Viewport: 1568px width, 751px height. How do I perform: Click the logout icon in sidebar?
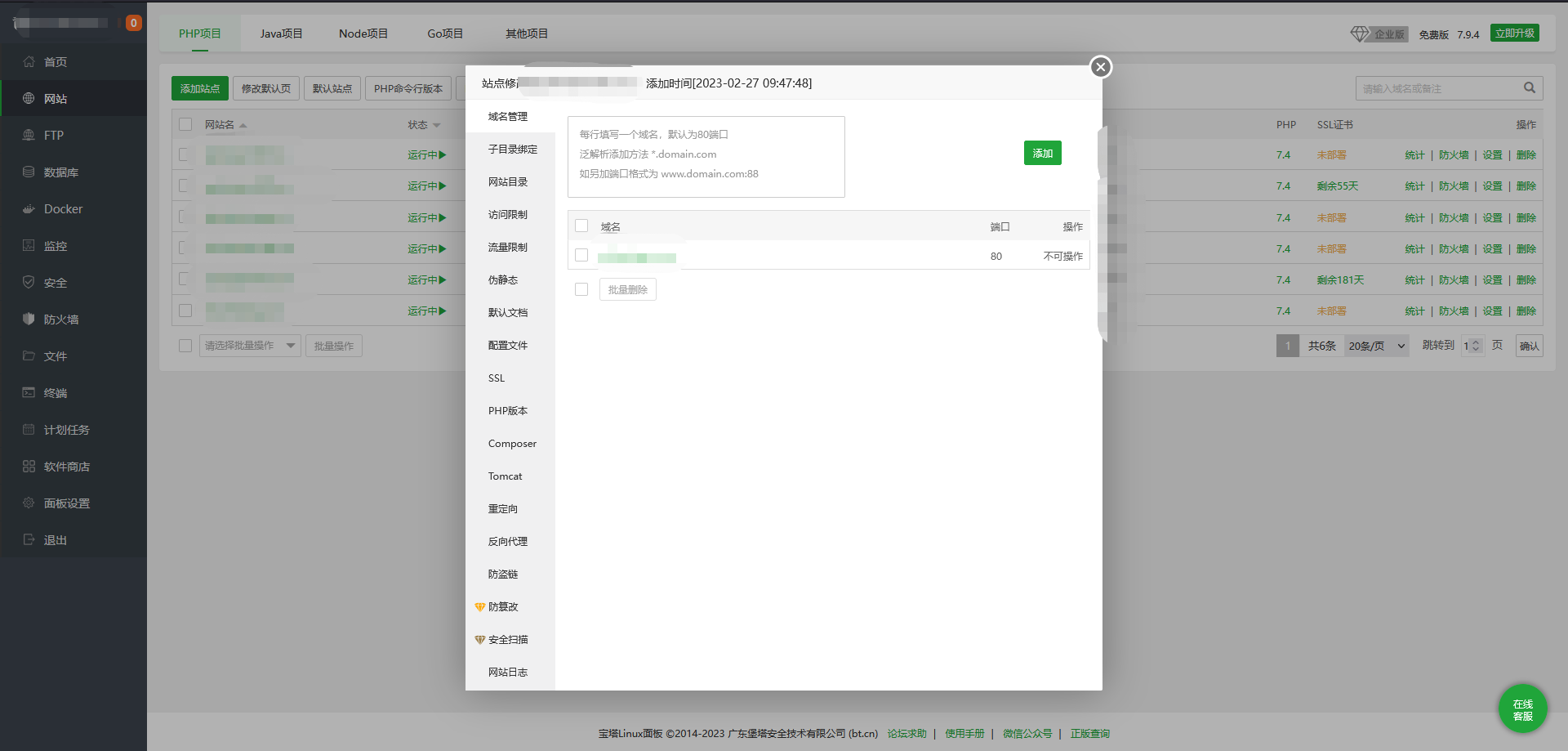tap(29, 540)
